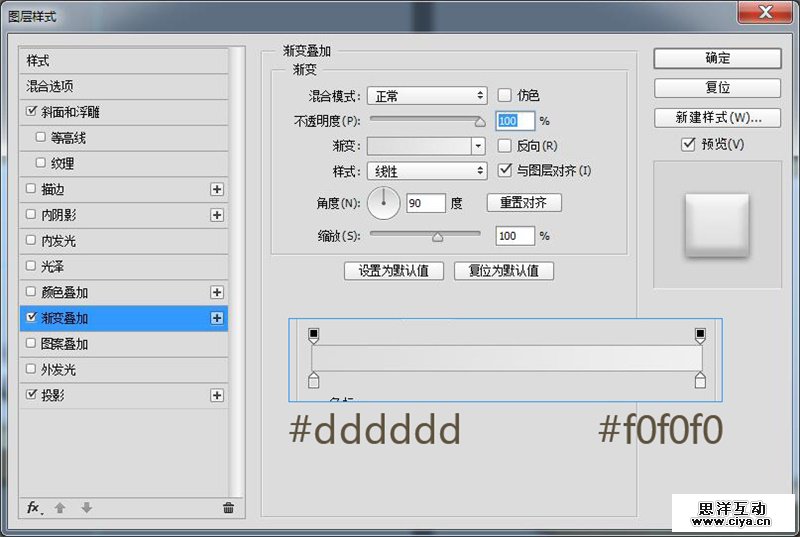This screenshot has height=537, width=800.
Task: Click plus icon next to 描边
Action: click(x=216, y=189)
